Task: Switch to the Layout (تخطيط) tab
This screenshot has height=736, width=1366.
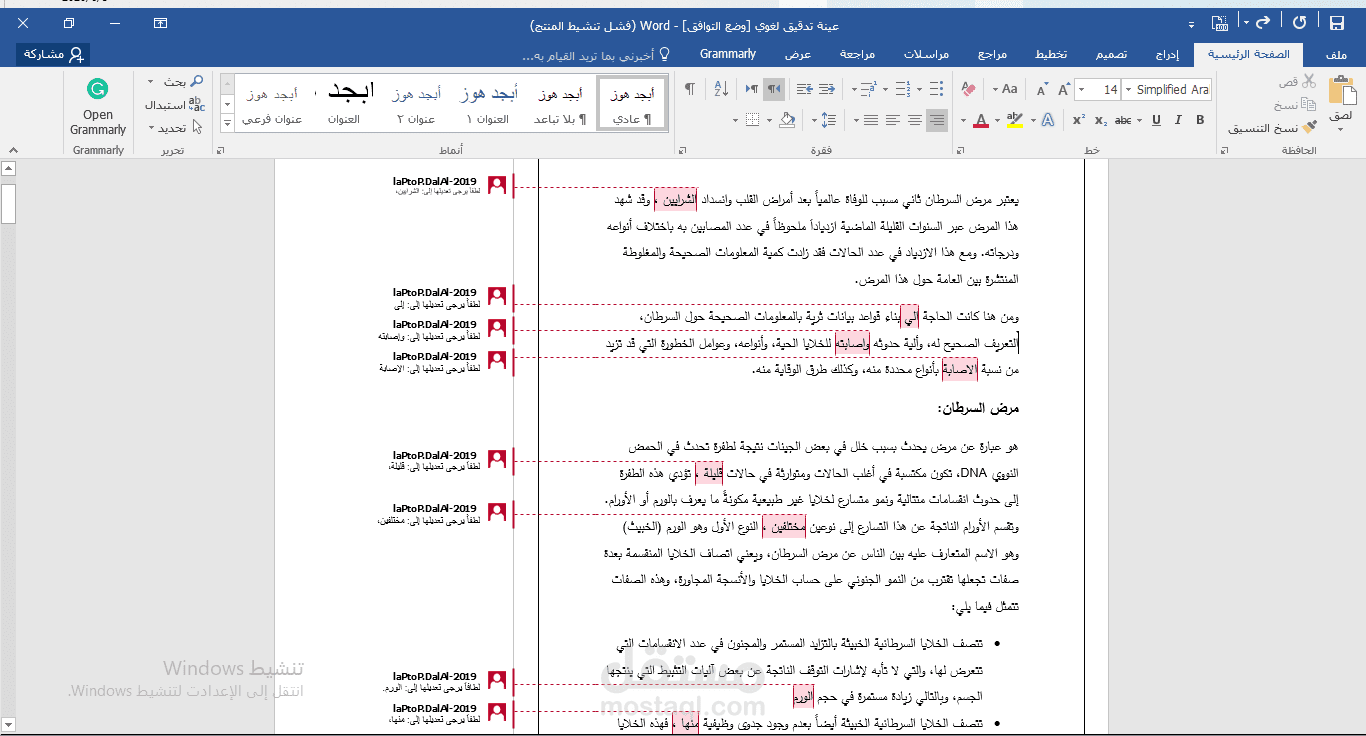Action: tap(1050, 54)
